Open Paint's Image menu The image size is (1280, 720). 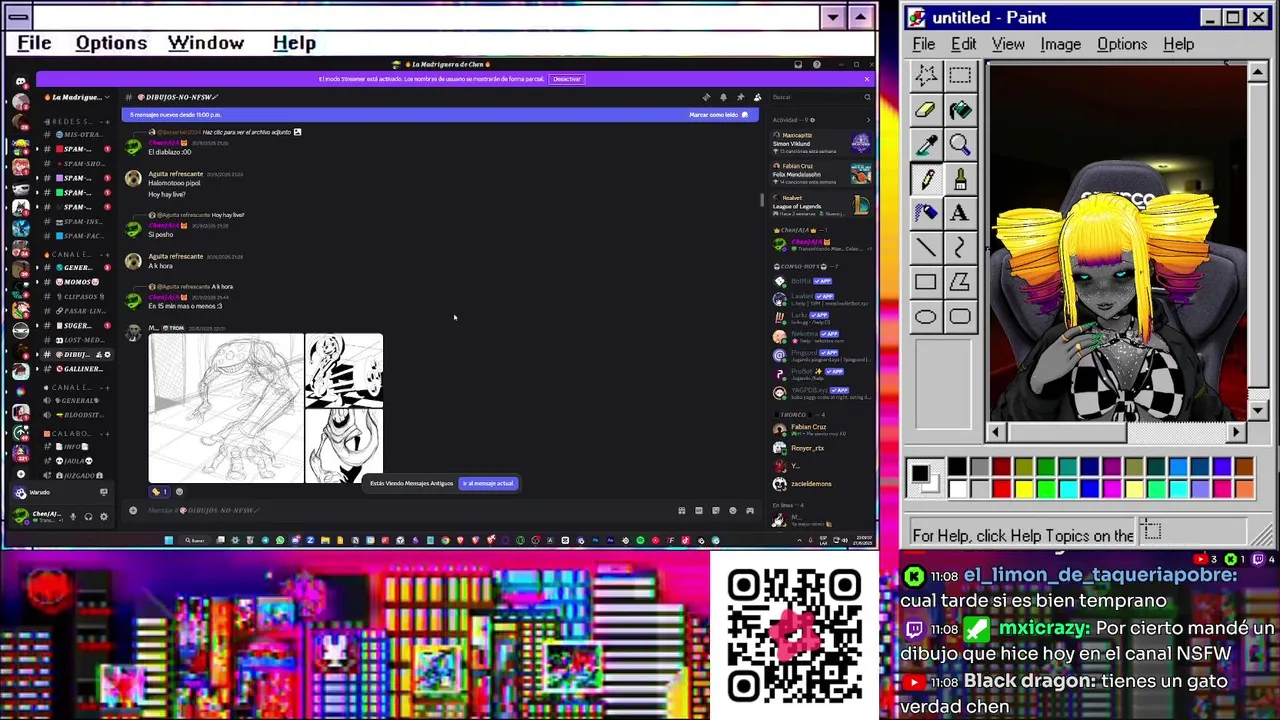click(x=1060, y=44)
